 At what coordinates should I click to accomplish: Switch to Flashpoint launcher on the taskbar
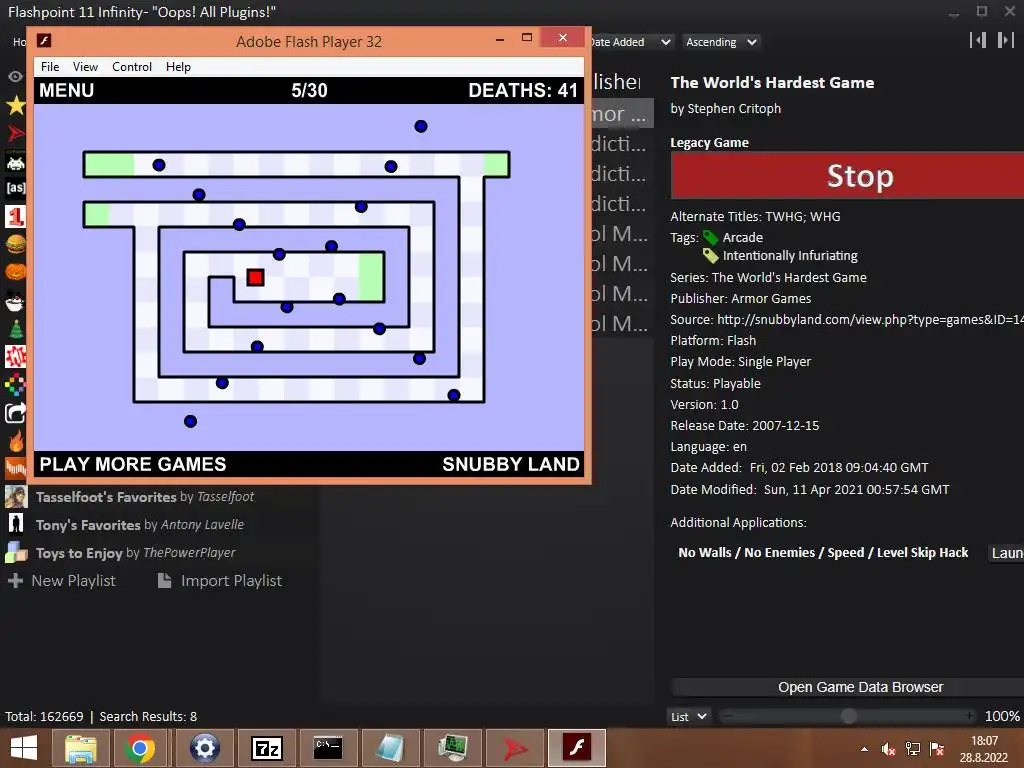pyautogui.click(x=516, y=748)
